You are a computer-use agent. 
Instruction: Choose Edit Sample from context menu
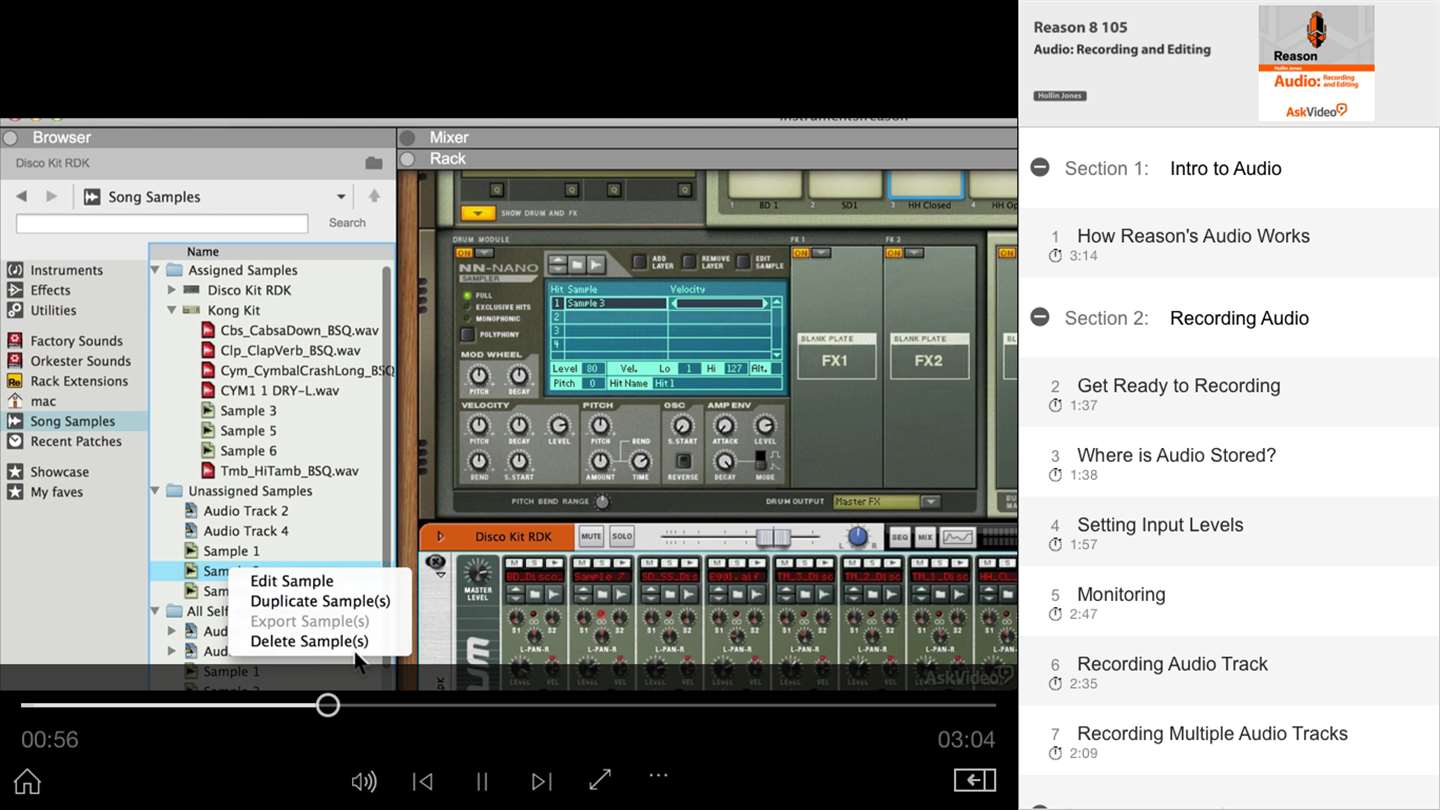[292, 581]
